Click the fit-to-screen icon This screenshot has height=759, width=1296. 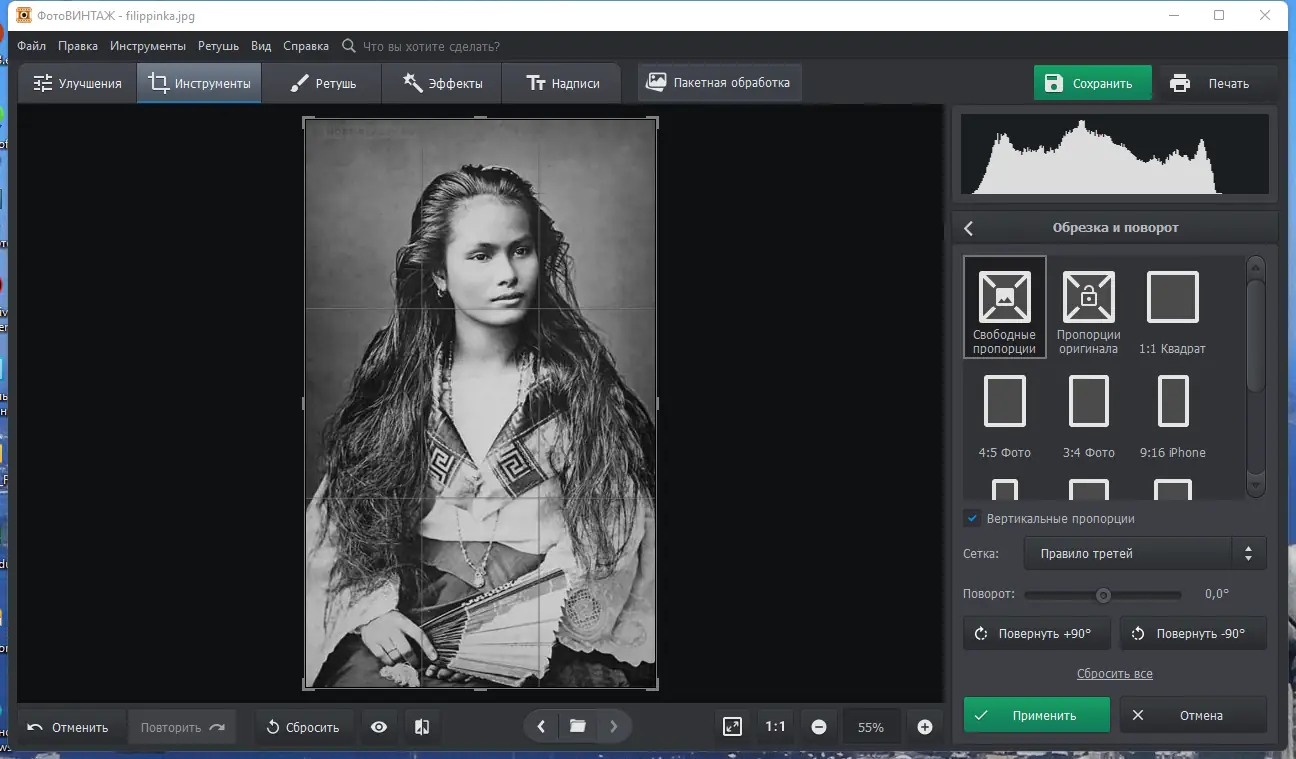pyautogui.click(x=732, y=727)
